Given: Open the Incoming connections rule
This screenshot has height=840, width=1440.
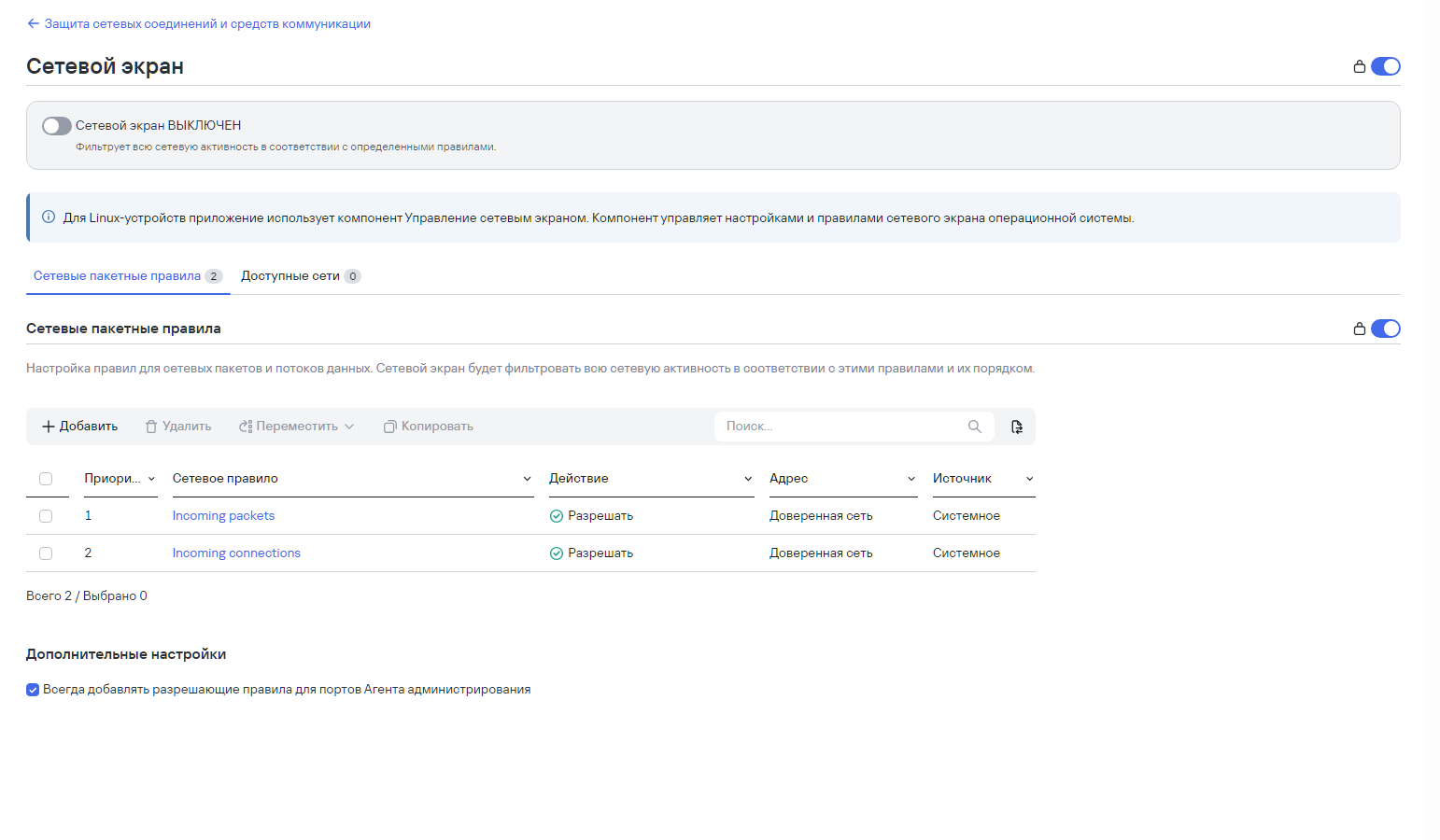Looking at the screenshot, I should (236, 553).
